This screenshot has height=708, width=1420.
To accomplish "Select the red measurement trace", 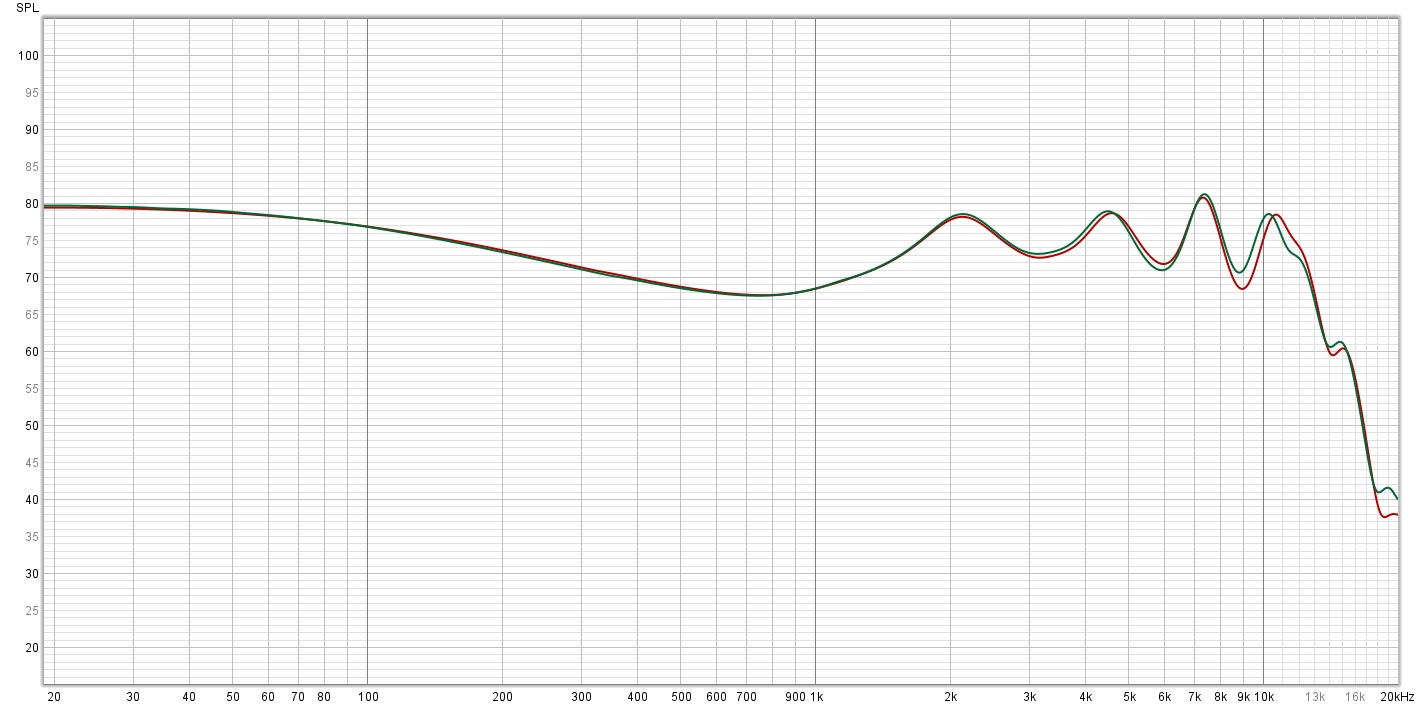I will [1240, 290].
